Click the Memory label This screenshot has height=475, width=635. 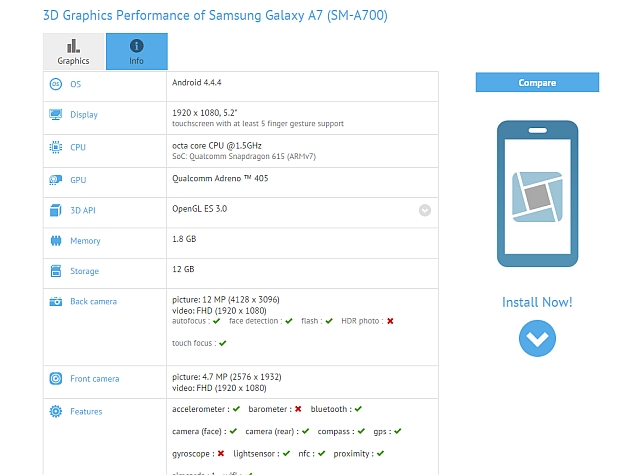(x=85, y=241)
